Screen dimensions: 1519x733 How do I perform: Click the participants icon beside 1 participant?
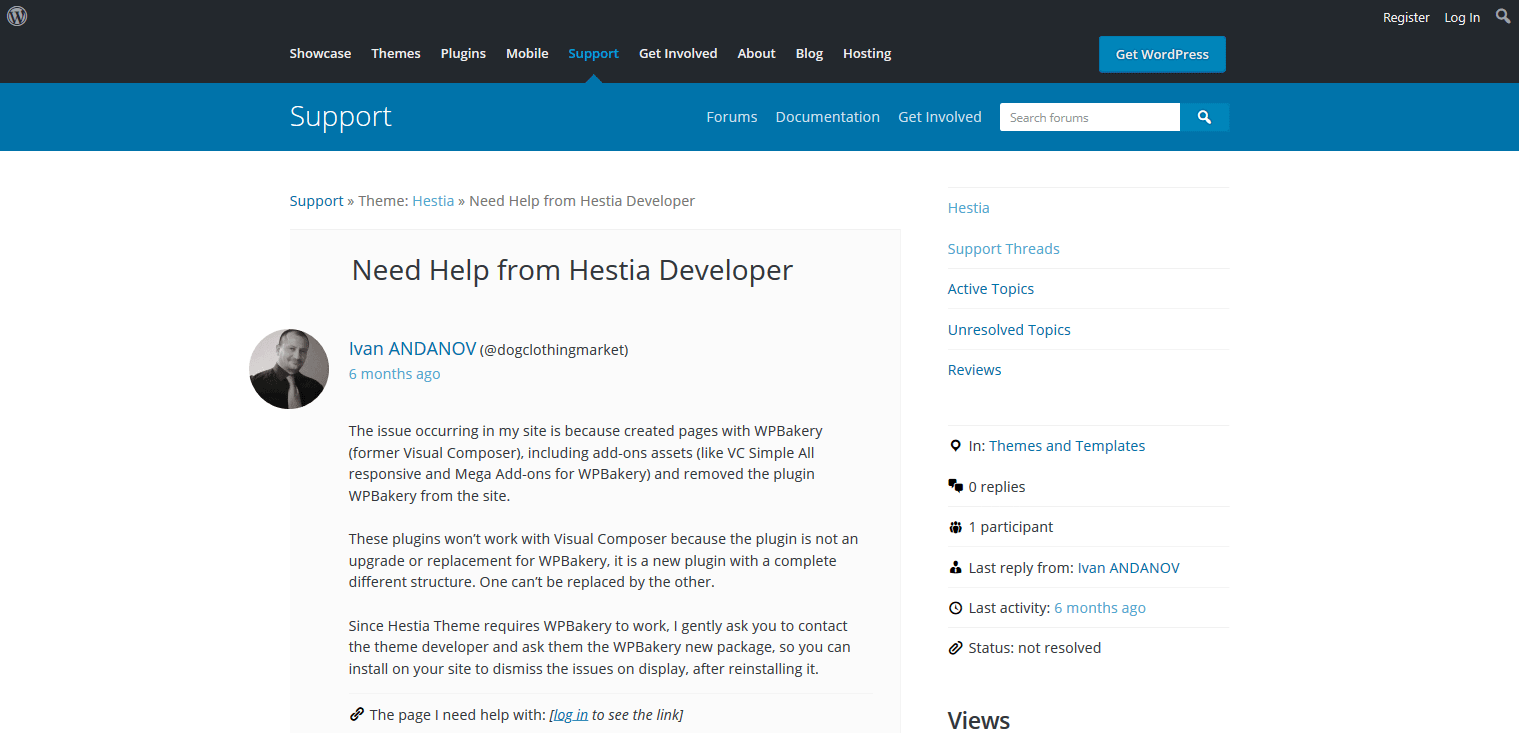(955, 526)
